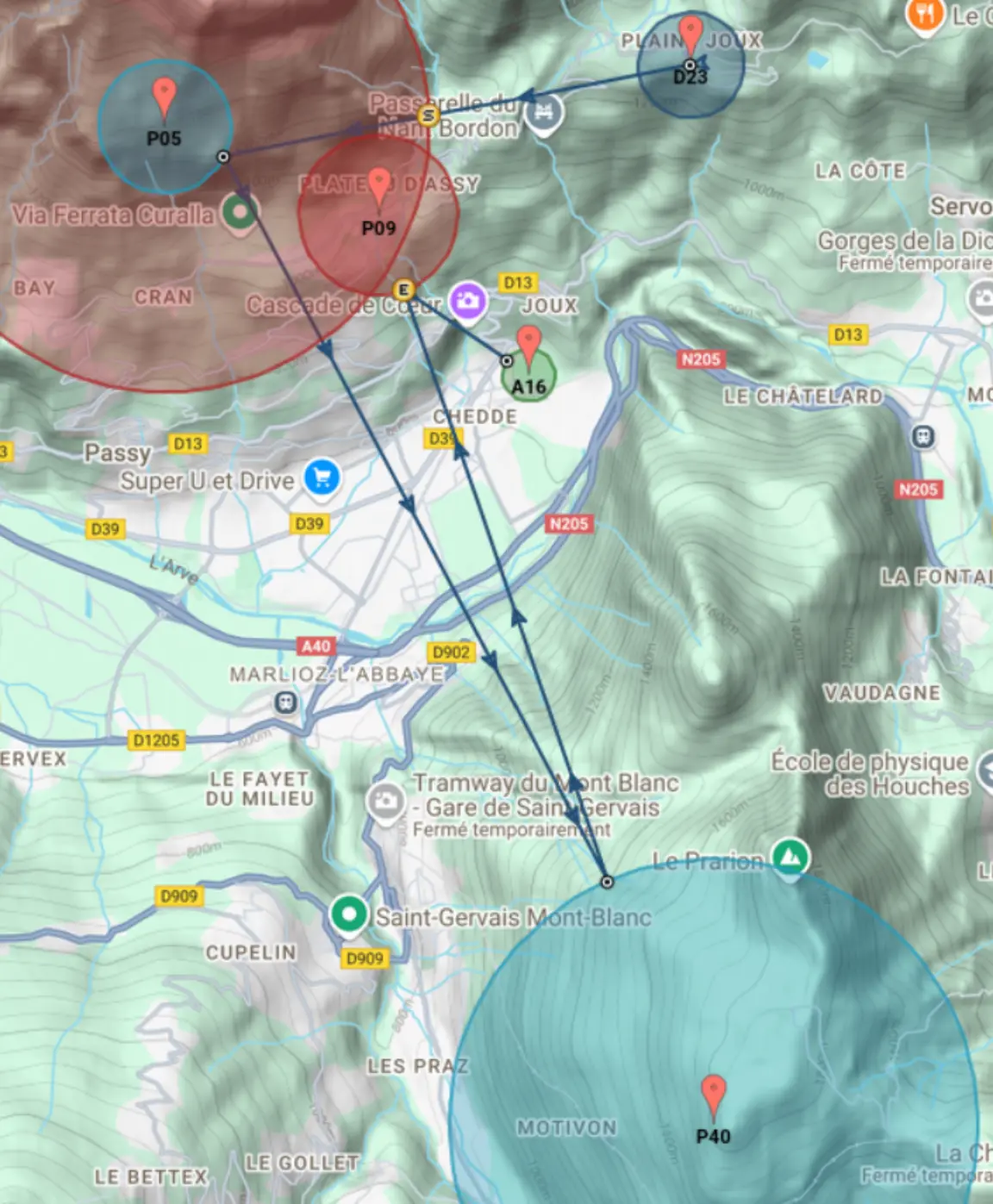Open the orange restaurant icon
The width and height of the screenshot is (993, 1204).
click(x=925, y=15)
